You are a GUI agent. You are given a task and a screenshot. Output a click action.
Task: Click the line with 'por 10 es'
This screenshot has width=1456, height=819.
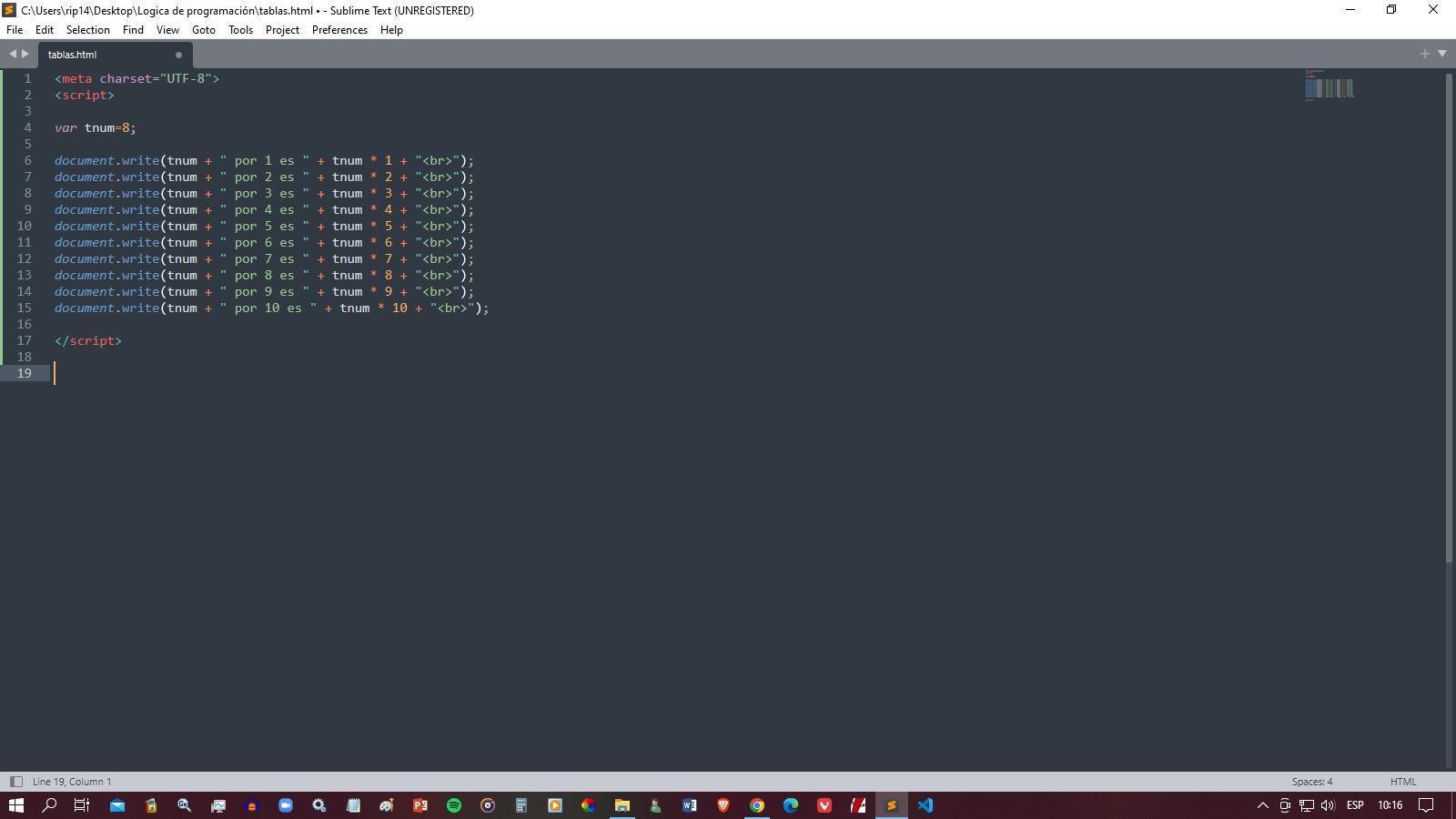(x=271, y=308)
